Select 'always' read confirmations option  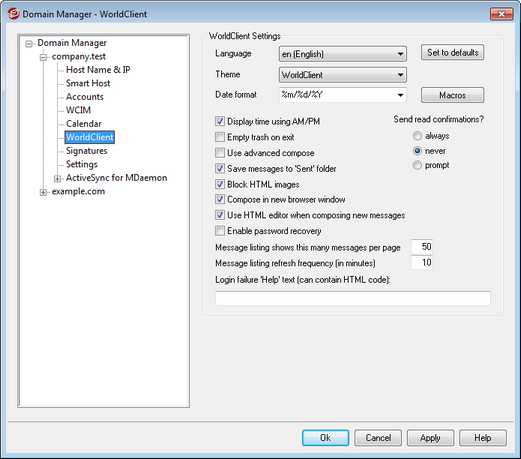click(x=417, y=136)
